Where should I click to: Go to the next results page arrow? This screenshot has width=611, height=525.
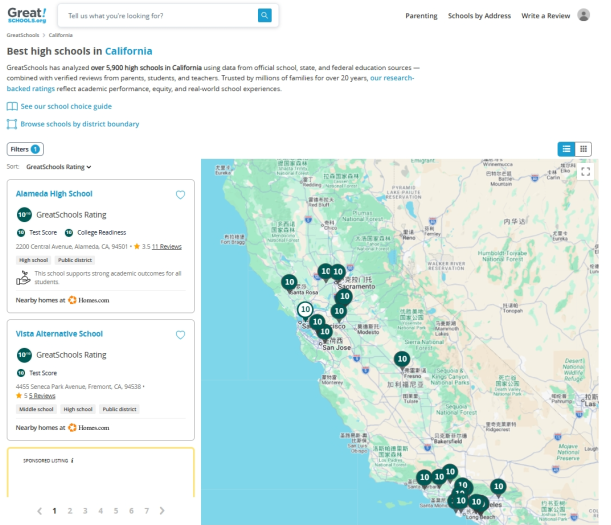click(x=162, y=511)
